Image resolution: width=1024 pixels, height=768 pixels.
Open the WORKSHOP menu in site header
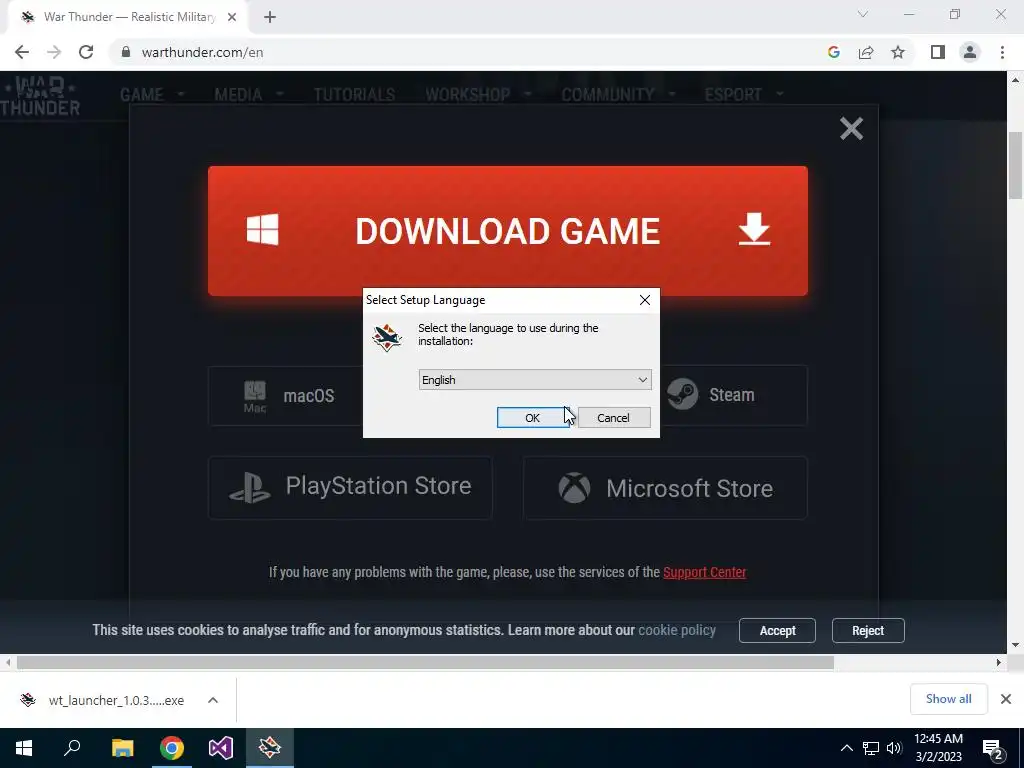point(468,95)
